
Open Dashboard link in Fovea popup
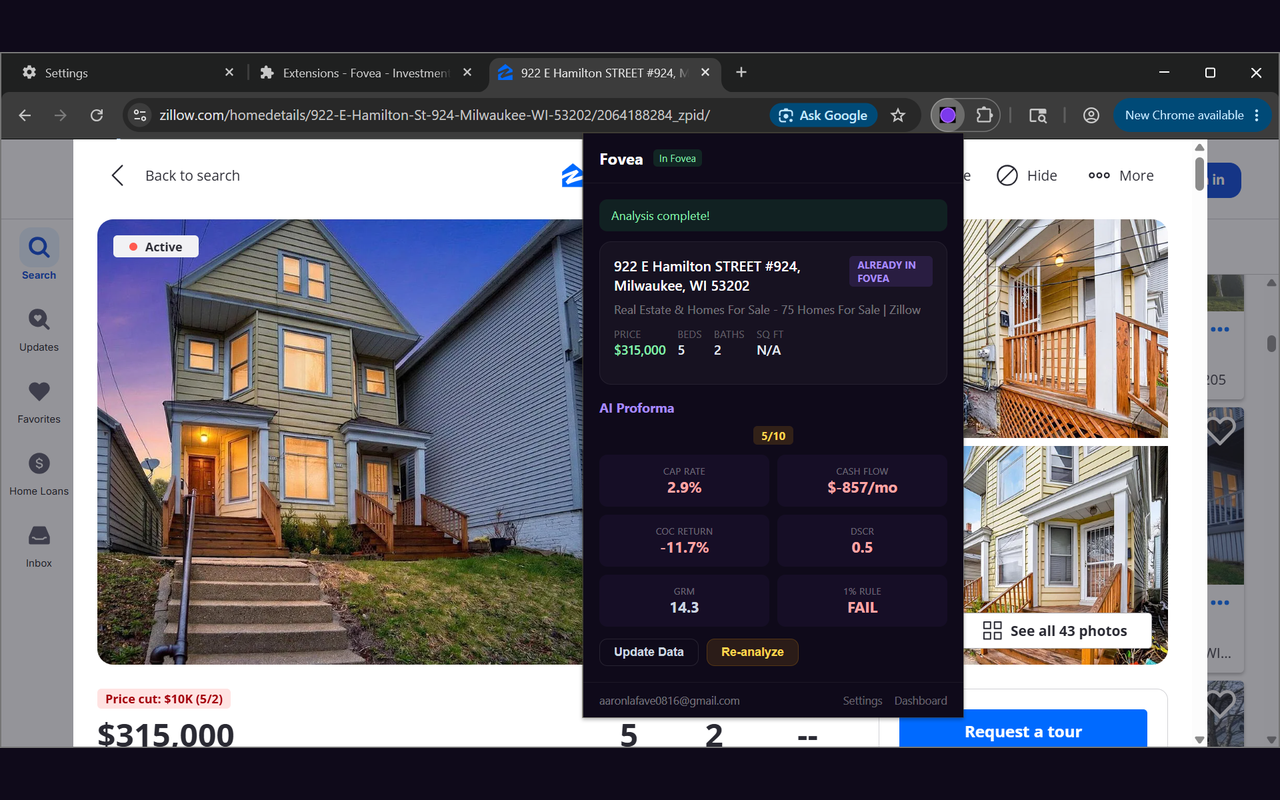pyautogui.click(x=920, y=701)
